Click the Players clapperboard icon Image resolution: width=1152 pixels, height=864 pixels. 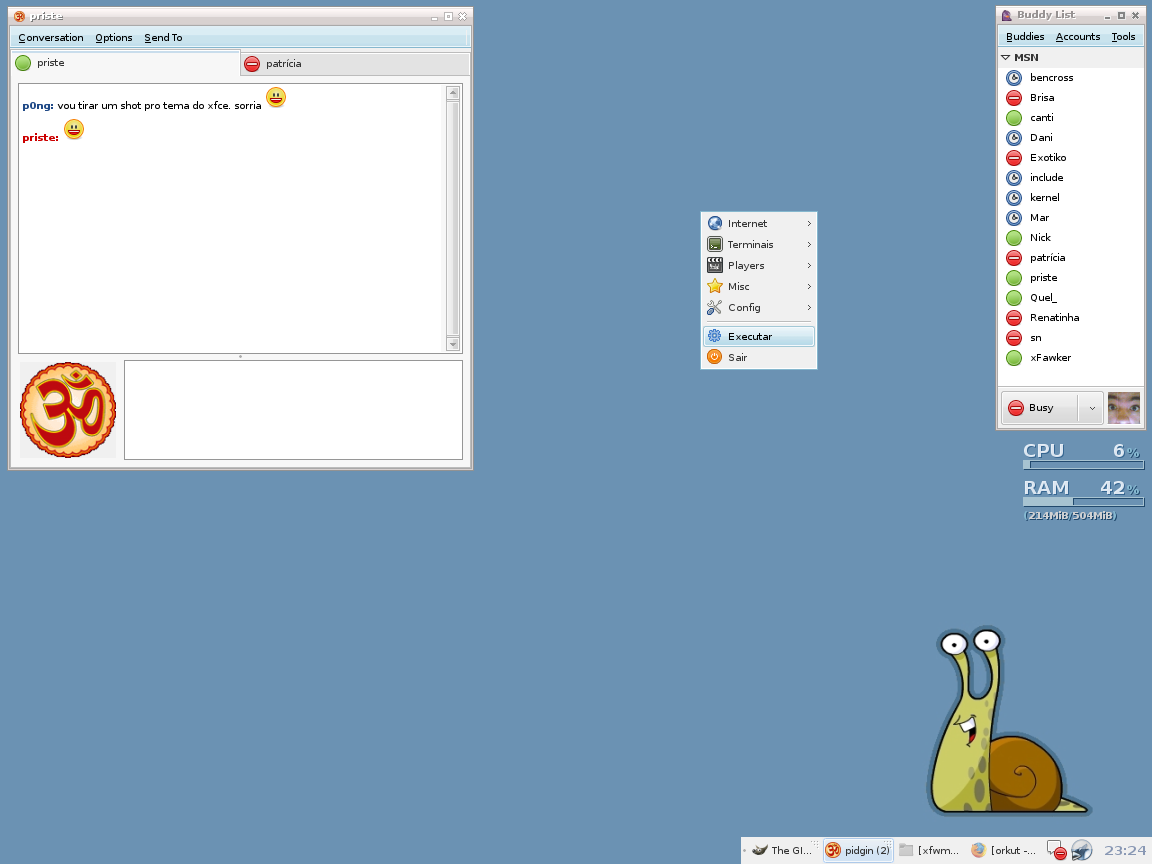point(714,265)
